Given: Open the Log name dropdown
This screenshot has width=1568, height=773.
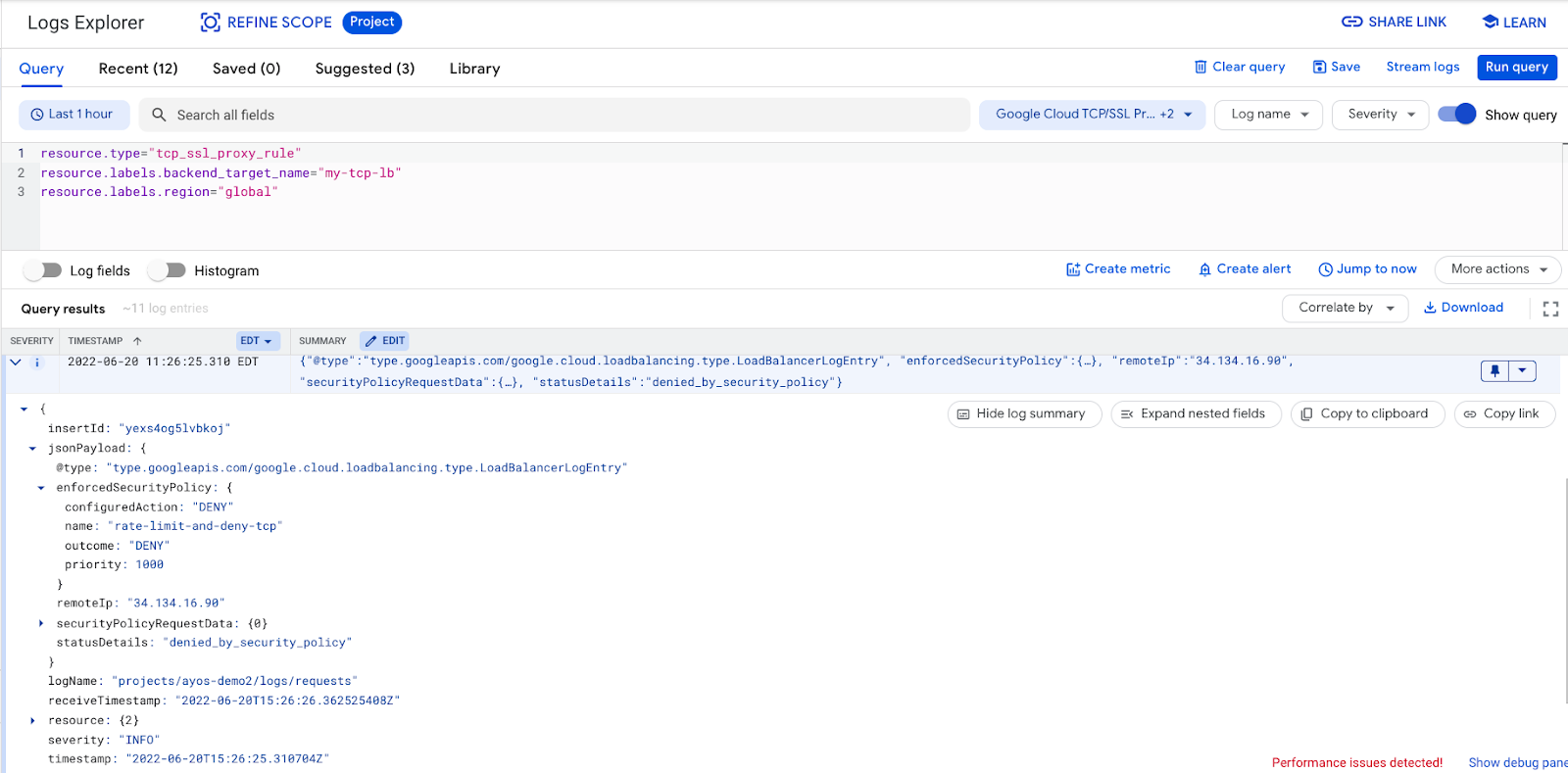Looking at the screenshot, I should [x=1268, y=115].
